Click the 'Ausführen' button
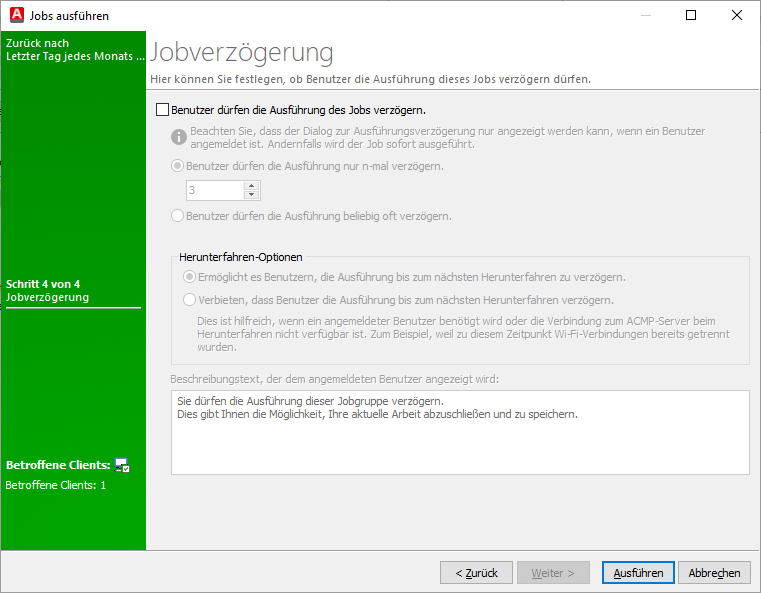 coord(638,573)
